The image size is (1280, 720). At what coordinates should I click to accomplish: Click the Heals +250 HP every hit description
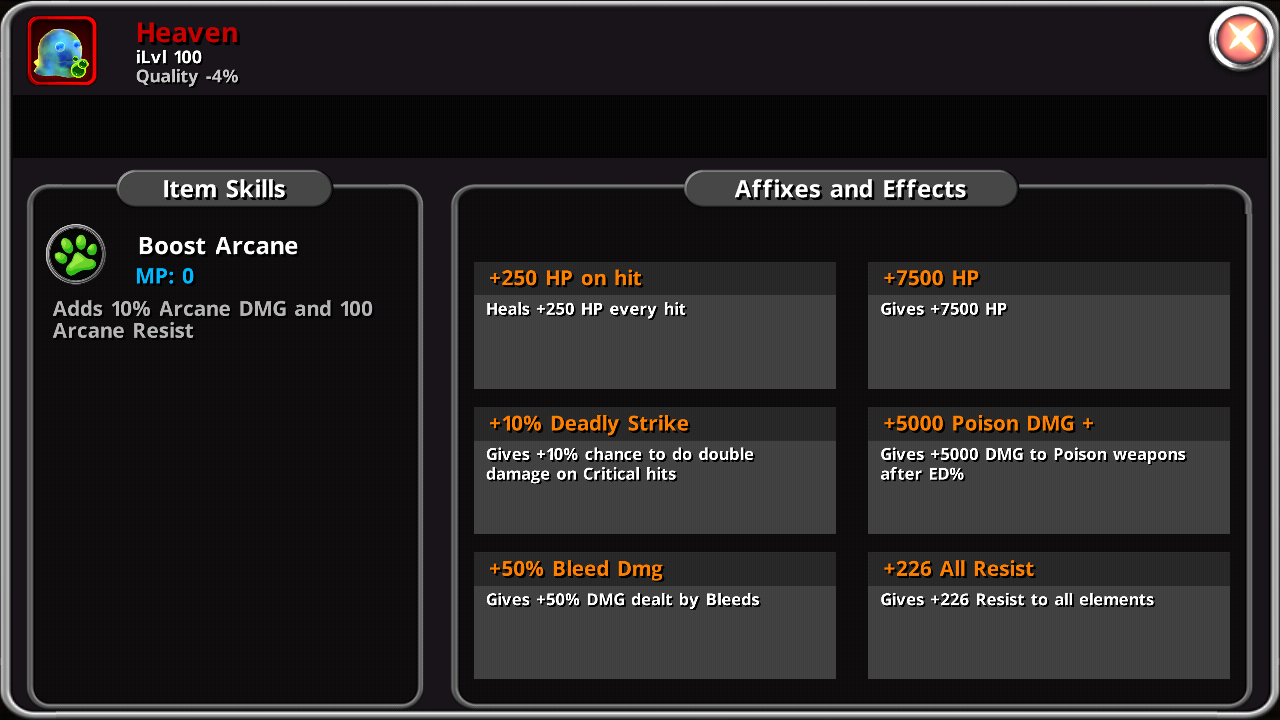586,309
